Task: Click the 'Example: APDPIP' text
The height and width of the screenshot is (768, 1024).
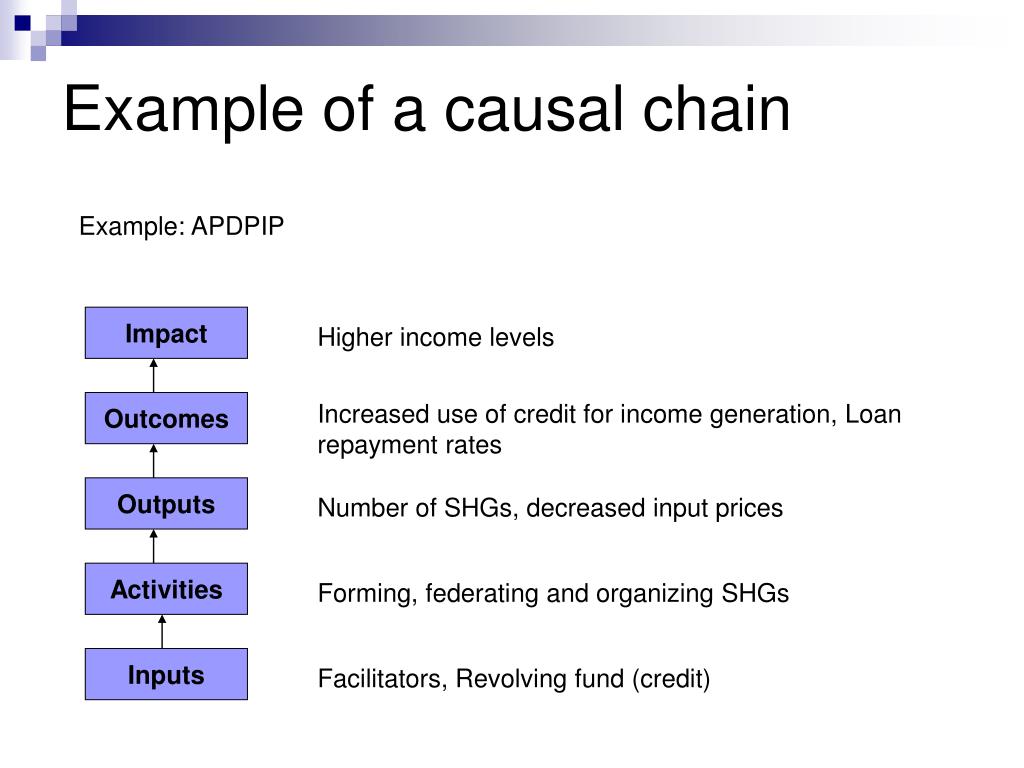Action: 182,227
